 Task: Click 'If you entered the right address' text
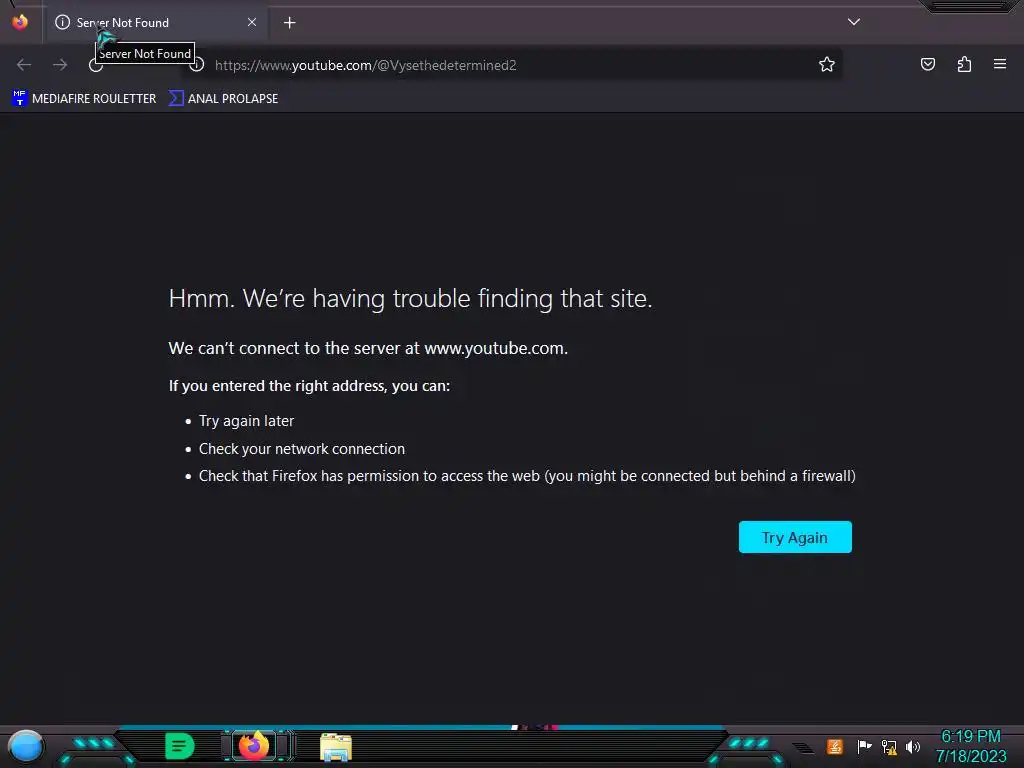309,386
